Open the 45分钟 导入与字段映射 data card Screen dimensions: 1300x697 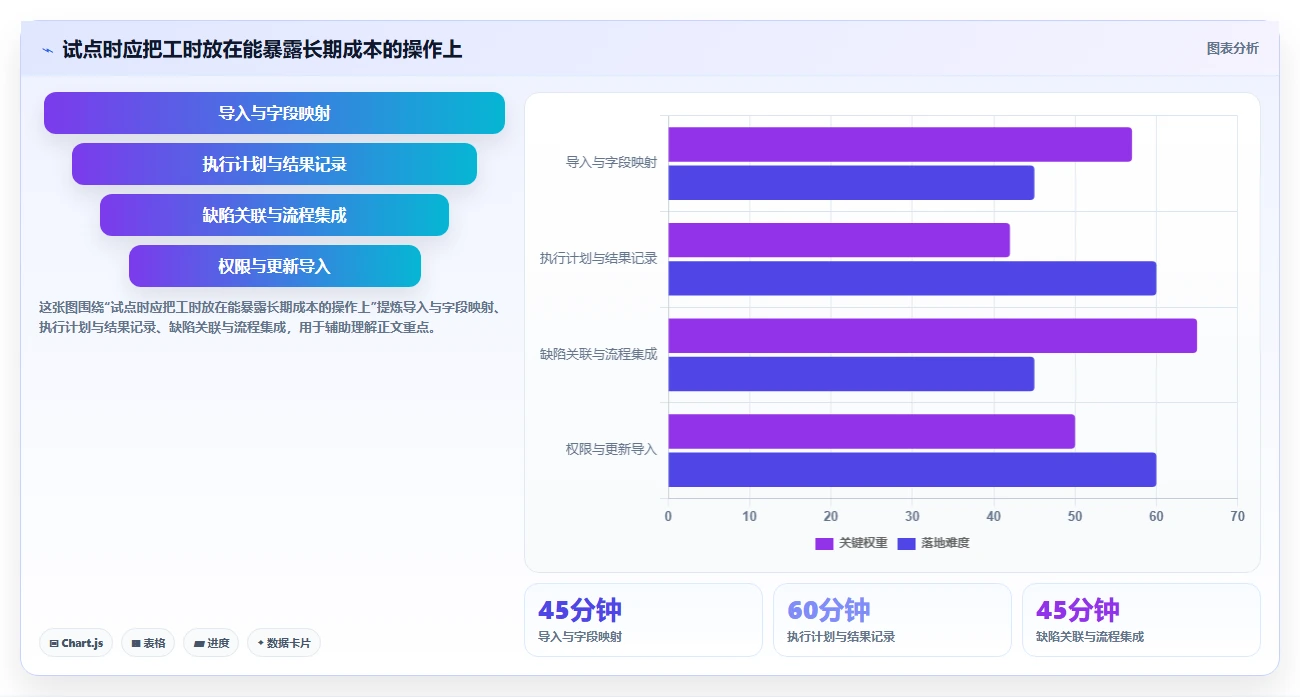point(643,620)
